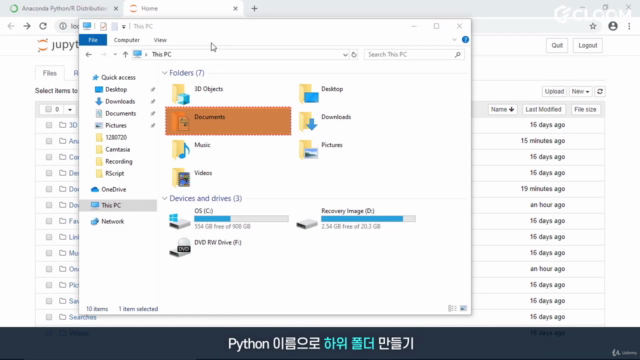This screenshot has height=360, width=640.
Task: Sort Jupyter list by File size
Action: 585,109
